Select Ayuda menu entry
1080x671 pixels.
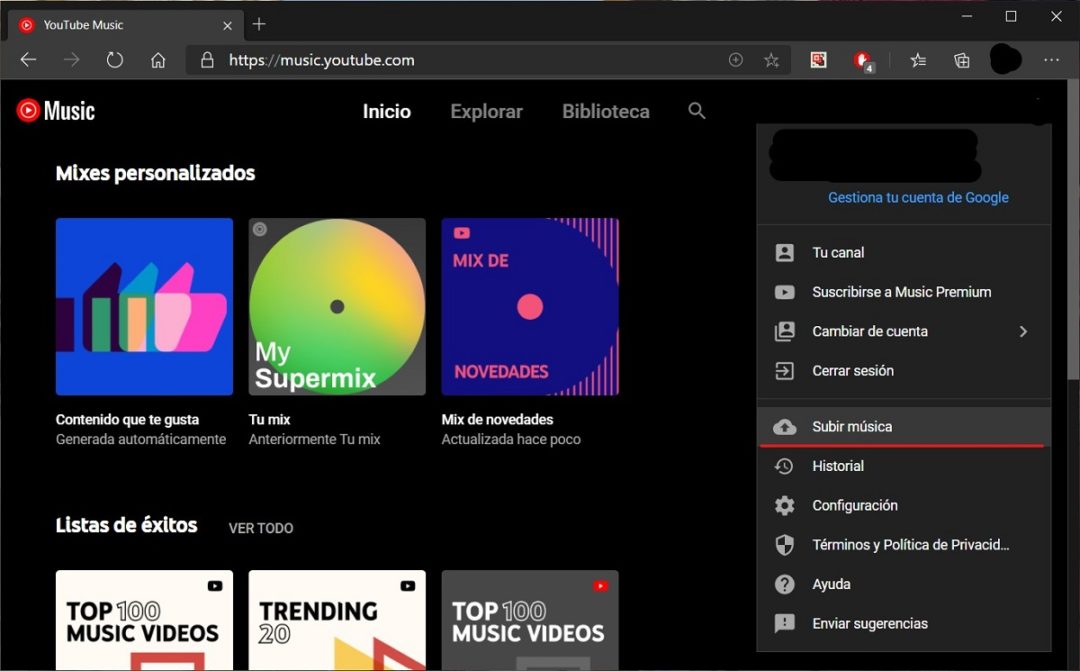[904, 584]
